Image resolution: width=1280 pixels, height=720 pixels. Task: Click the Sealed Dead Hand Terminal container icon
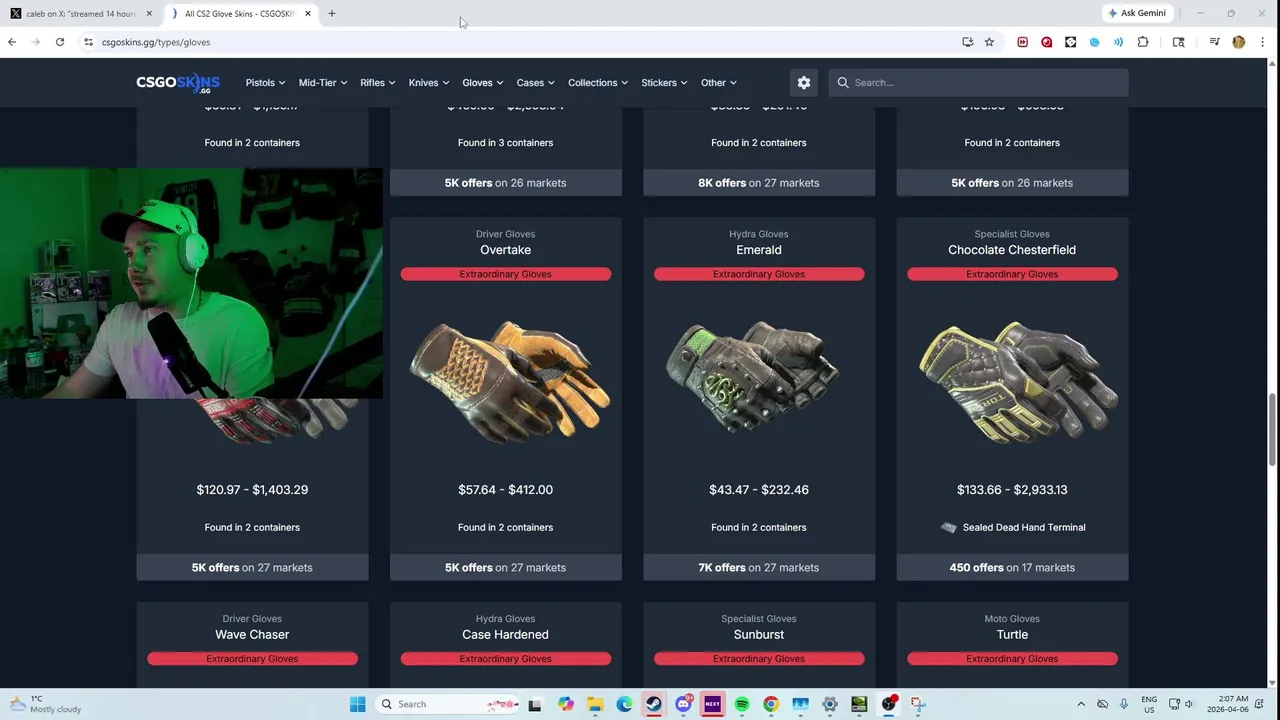[x=948, y=527]
